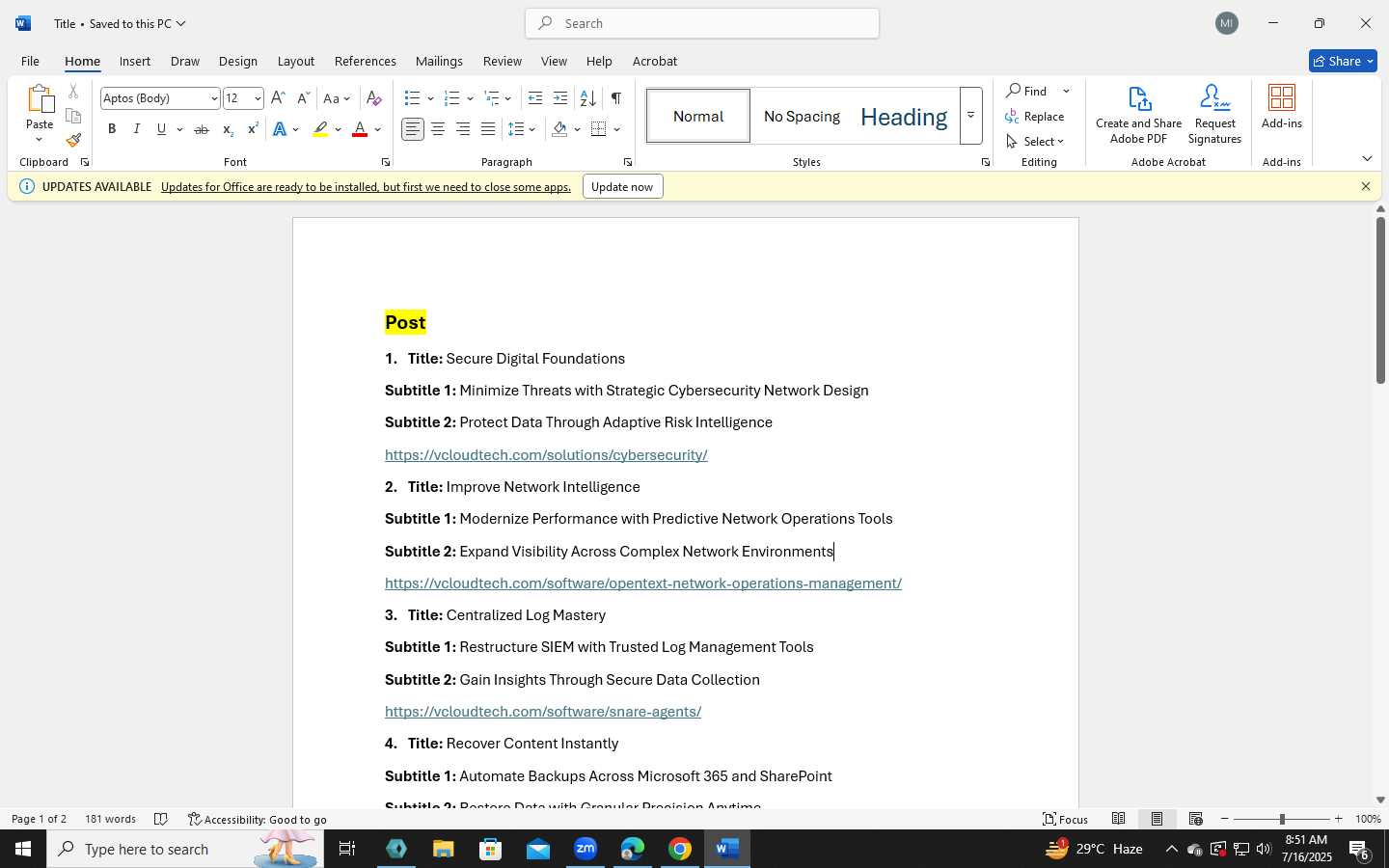Adjust the zoom slider handle
This screenshot has height=868, width=1389.
(x=1282, y=819)
